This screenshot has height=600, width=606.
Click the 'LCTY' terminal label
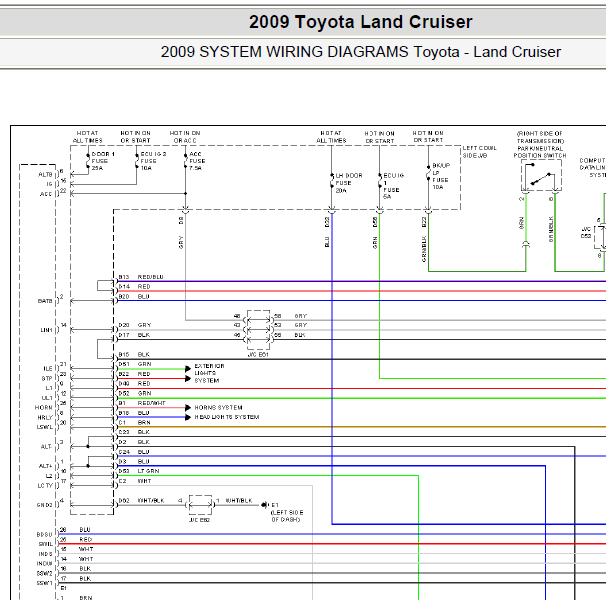pyautogui.click(x=44, y=486)
